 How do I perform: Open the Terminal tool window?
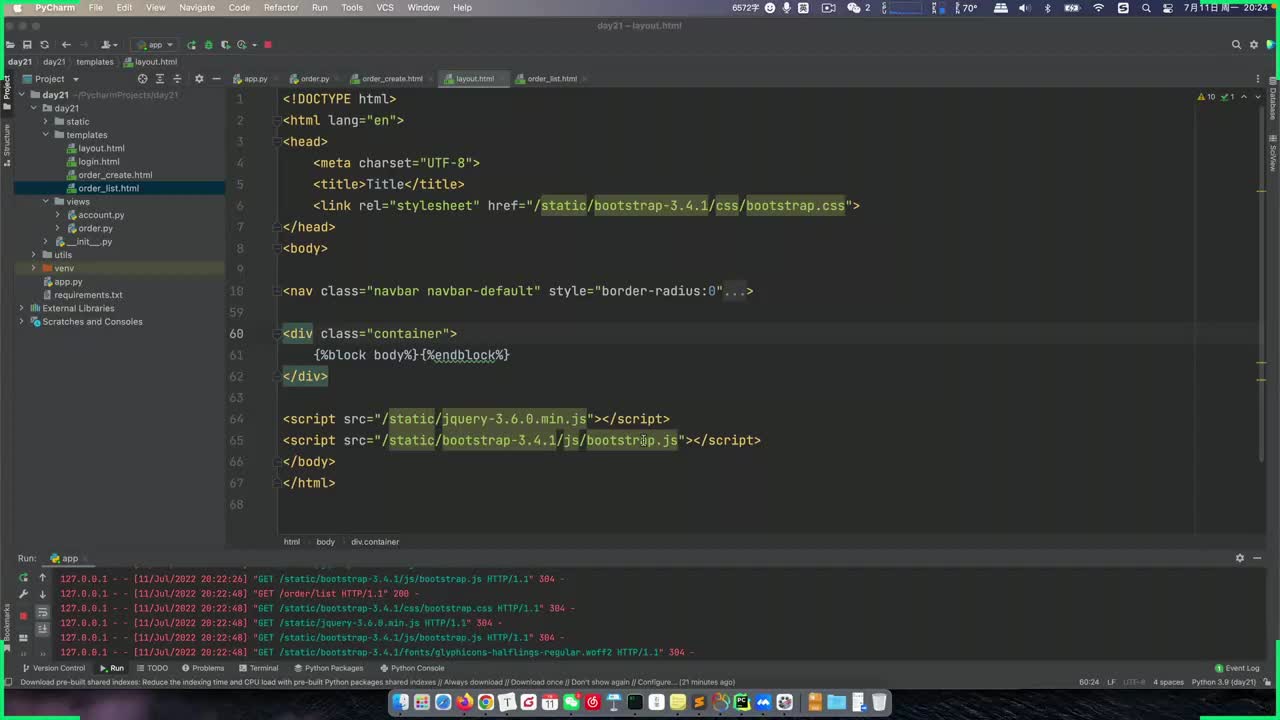pos(257,668)
